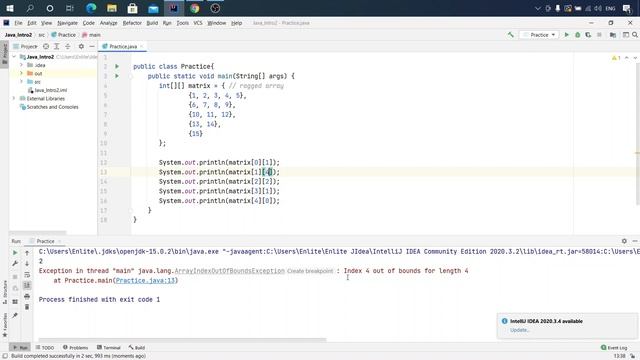
Task: Close the Practice.java editor tab
Action: pos(142,47)
